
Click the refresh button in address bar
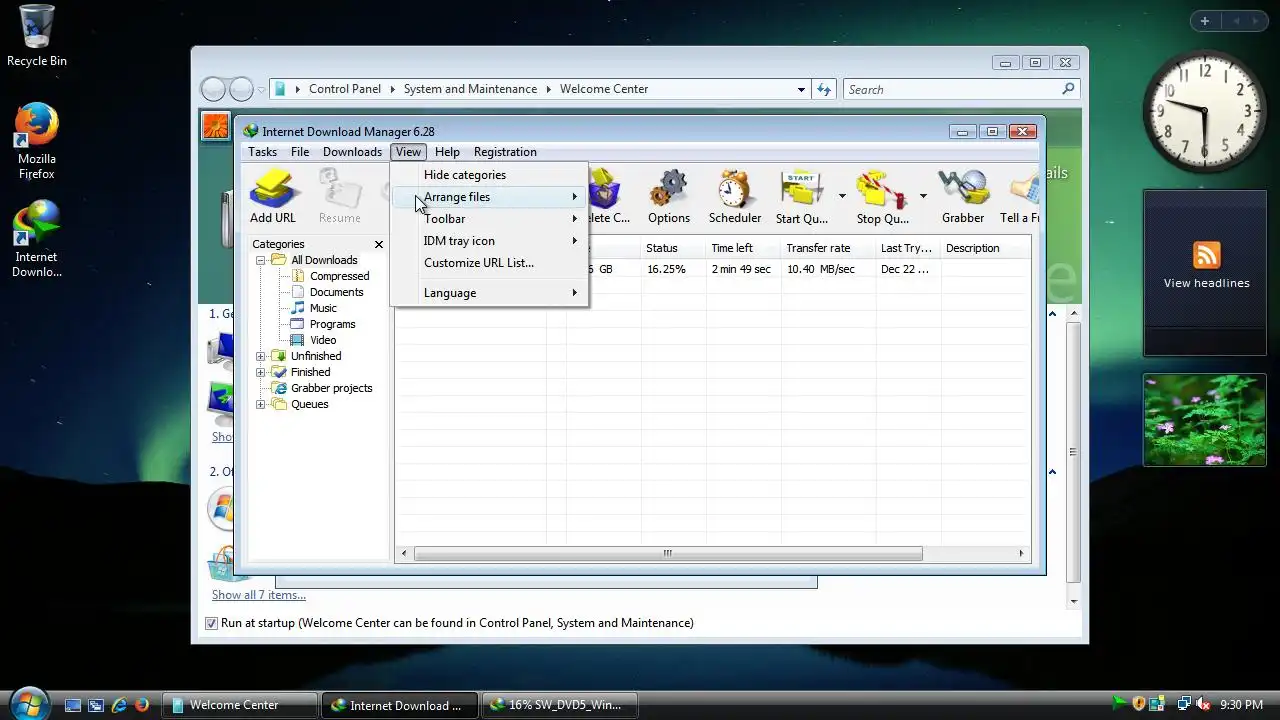pos(824,89)
